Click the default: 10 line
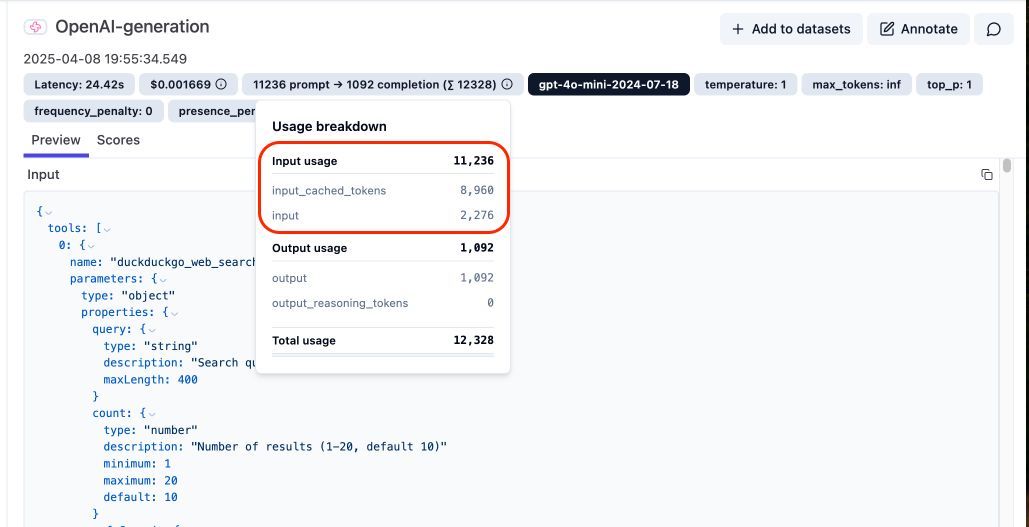 tap(140, 497)
